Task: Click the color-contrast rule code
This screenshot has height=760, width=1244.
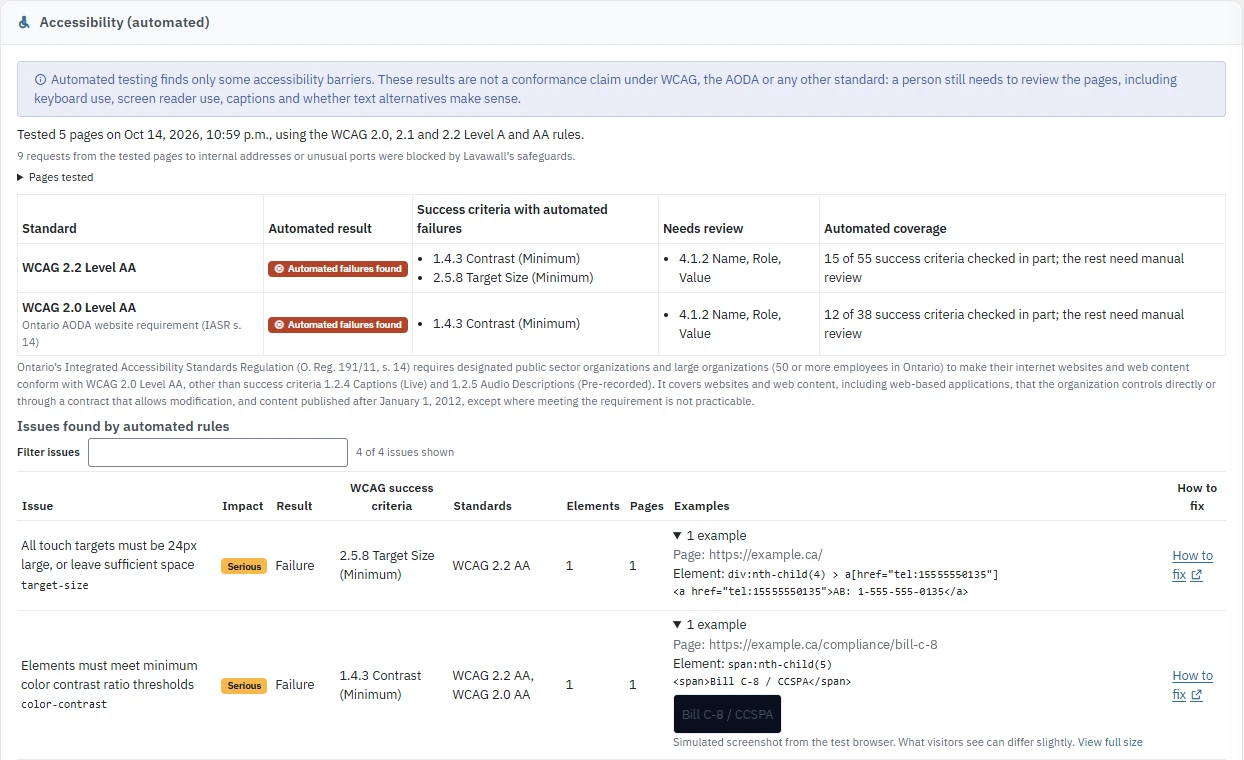Action: pos(64,704)
